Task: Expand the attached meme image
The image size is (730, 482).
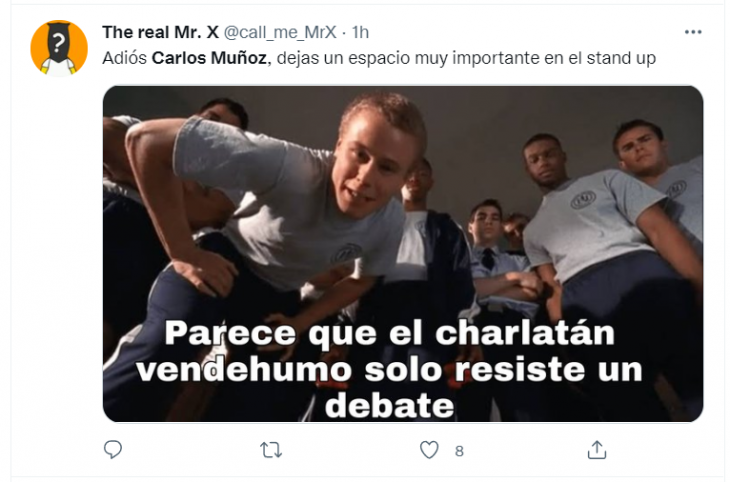Action: tap(403, 254)
